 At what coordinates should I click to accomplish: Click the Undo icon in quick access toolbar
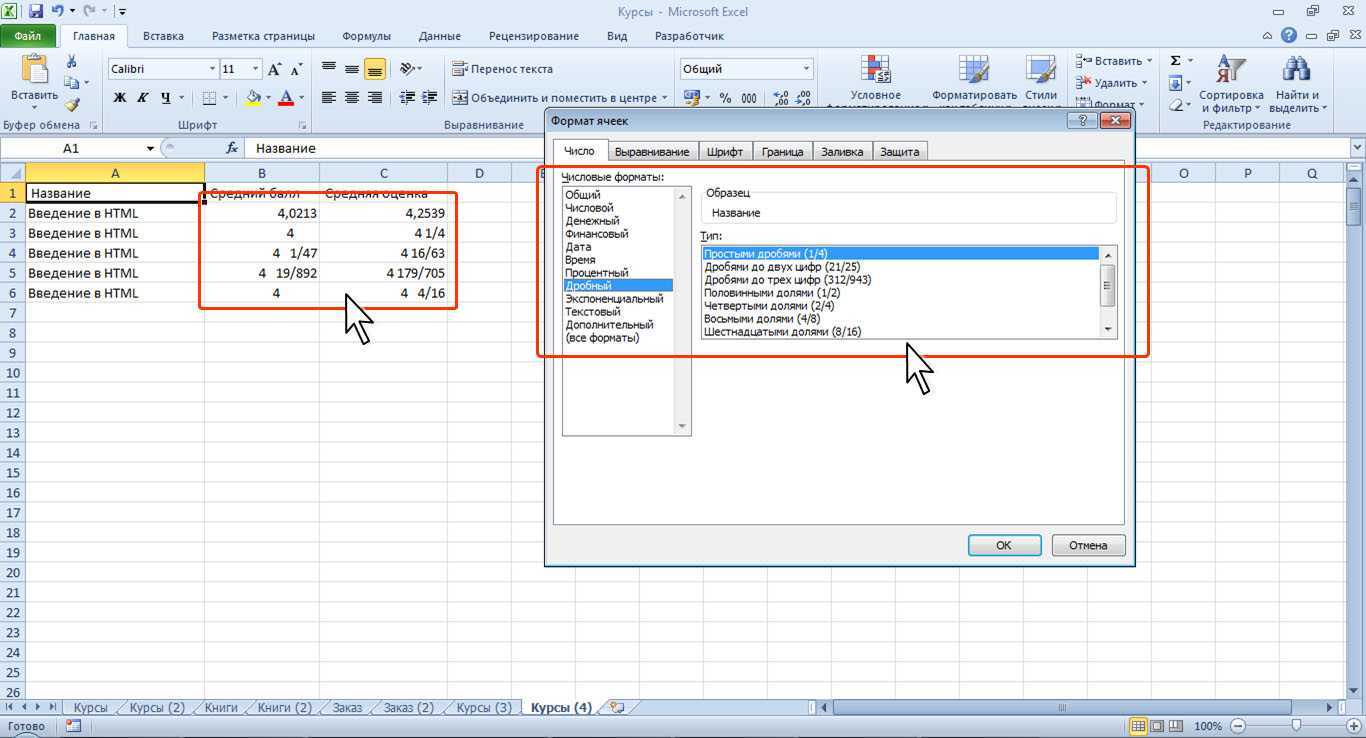point(60,12)
